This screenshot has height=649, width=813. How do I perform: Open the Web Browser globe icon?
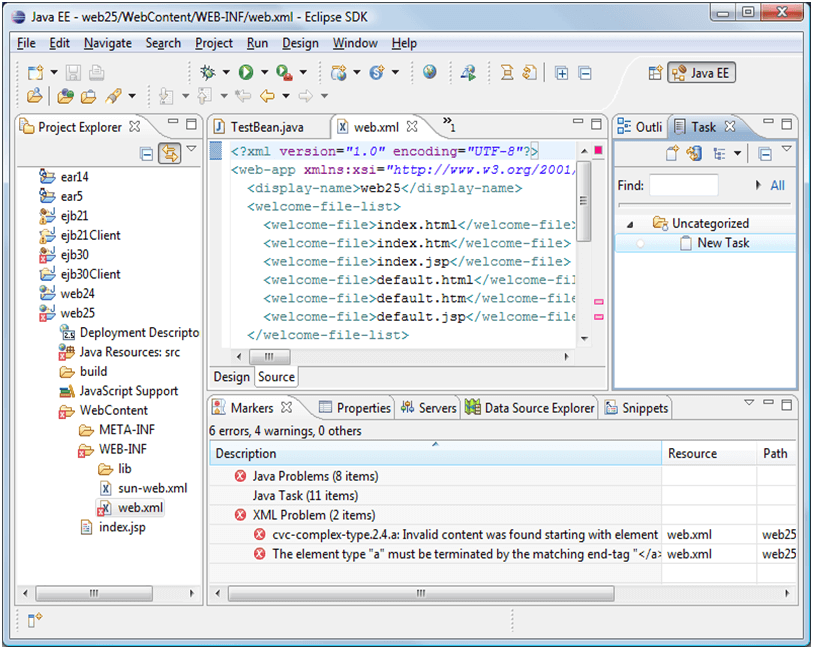tap(429, 72)
